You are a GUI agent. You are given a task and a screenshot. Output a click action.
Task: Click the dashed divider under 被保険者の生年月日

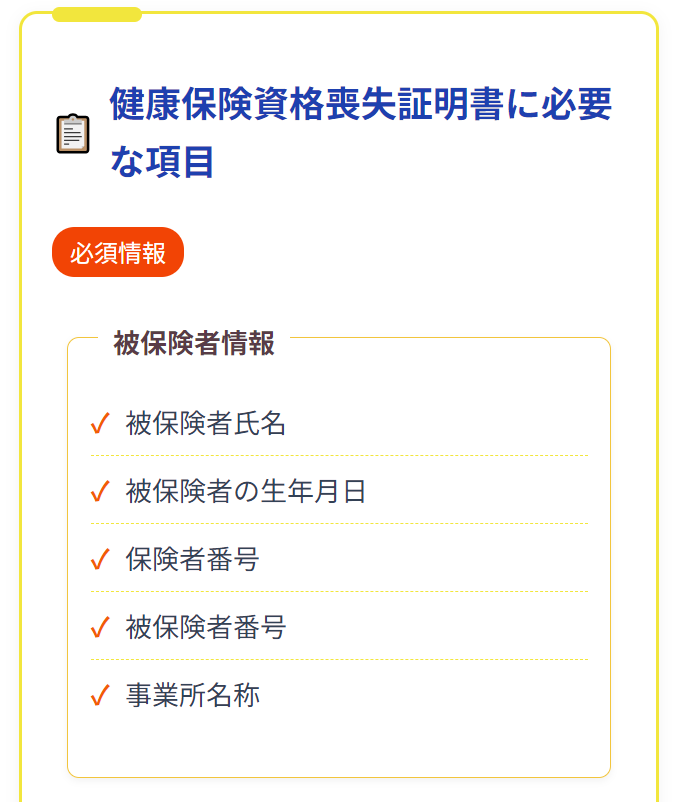340,523
